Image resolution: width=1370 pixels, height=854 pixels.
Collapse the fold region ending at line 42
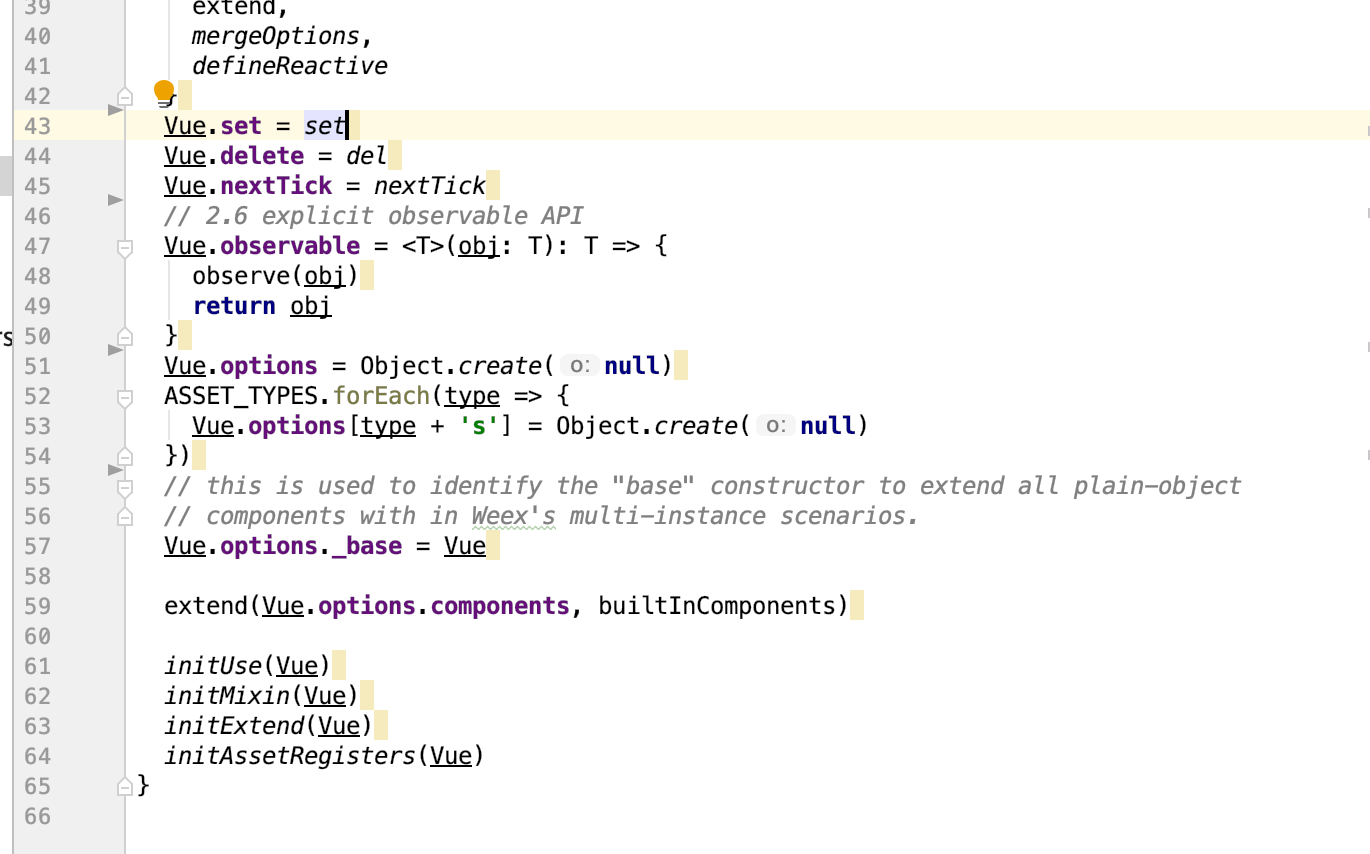(125, 97)
